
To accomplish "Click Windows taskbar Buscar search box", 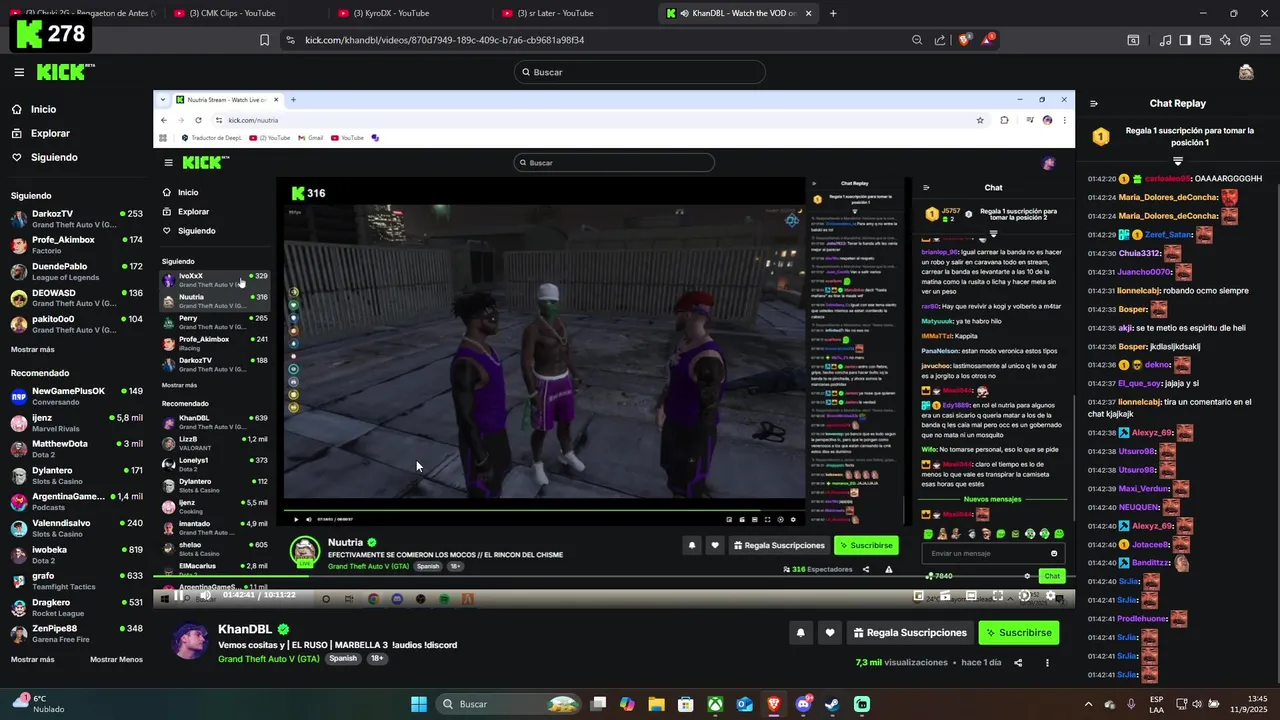I will point(510,704).
